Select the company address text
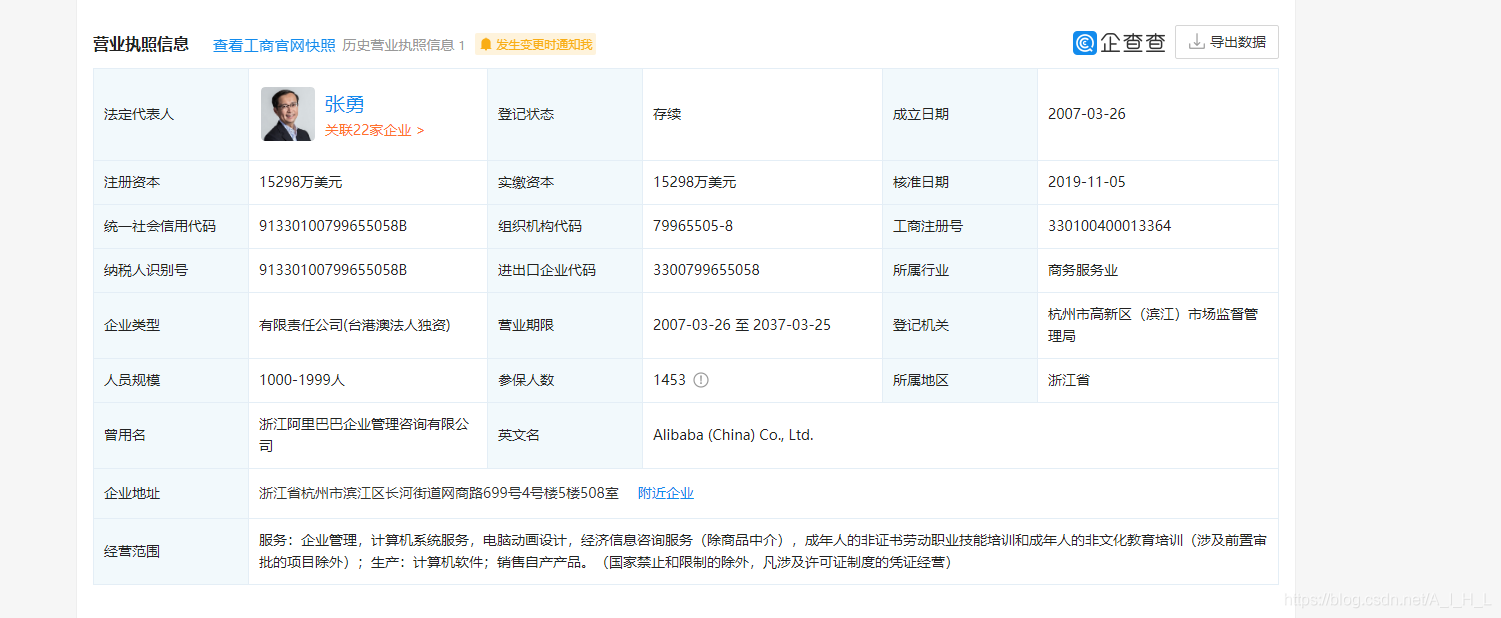This screenshot has height=618, width=1501. 439,493
